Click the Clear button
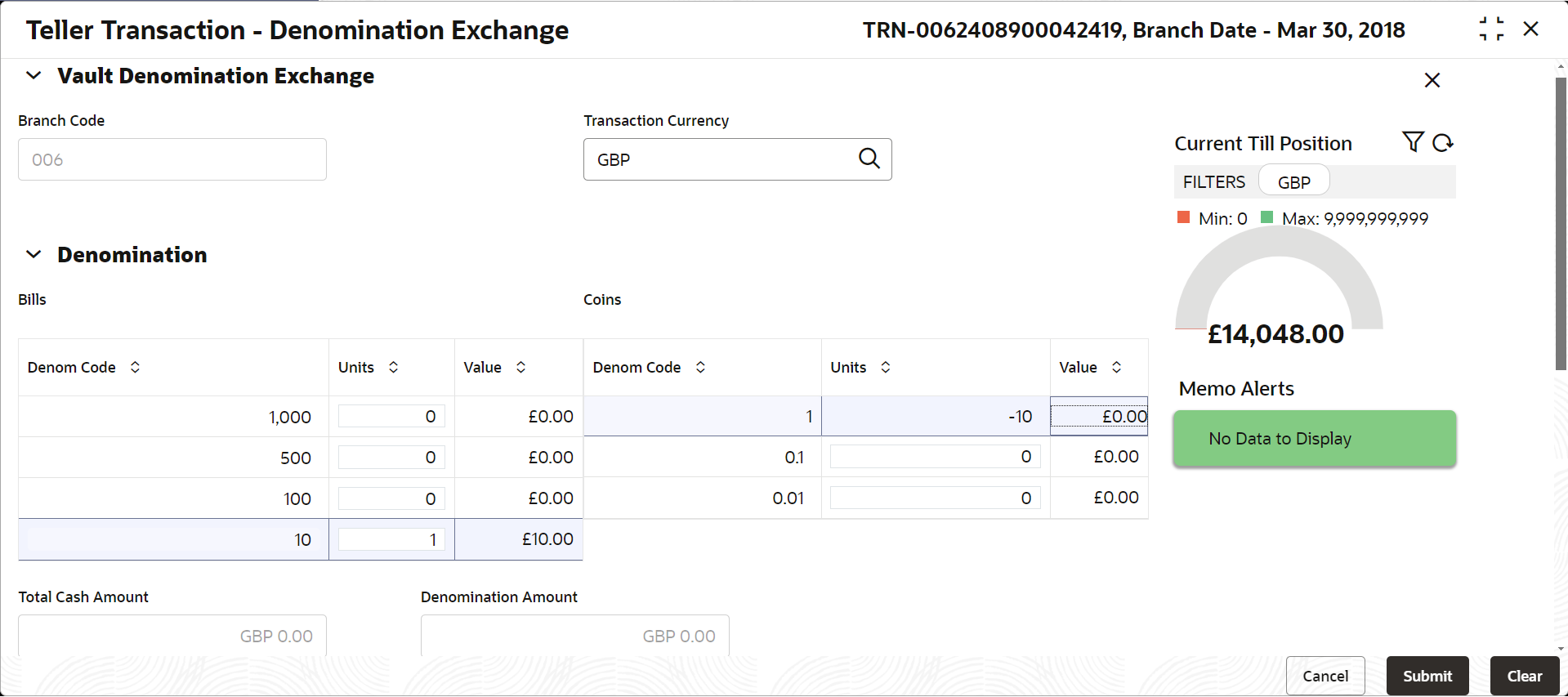The width and height of the screenshot is (1568, 697). pos(1525,676)
